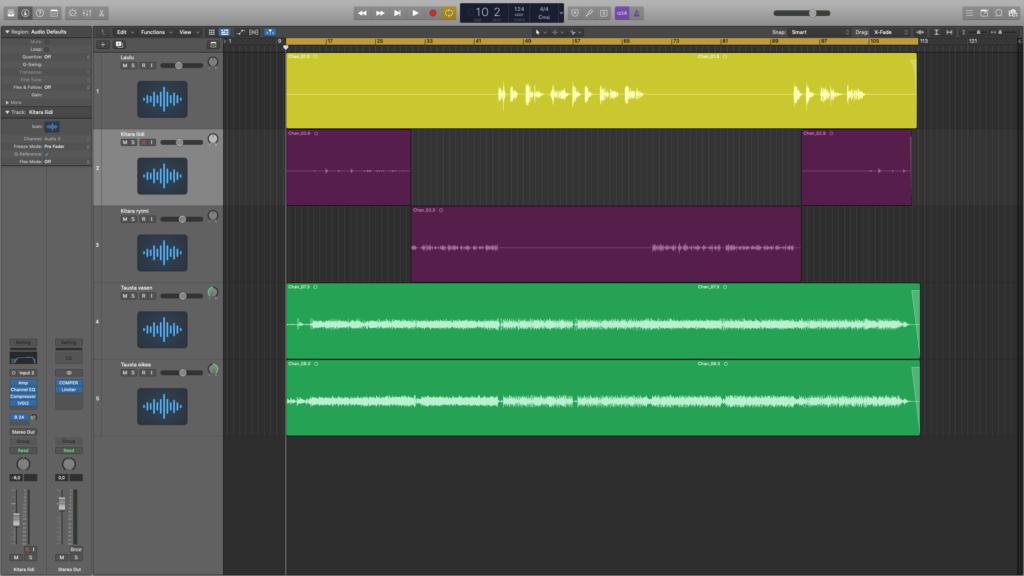This screenshot has width=1024, height=576.
Task: Click the Stereo Out output slot
Action: click(23, 432)
